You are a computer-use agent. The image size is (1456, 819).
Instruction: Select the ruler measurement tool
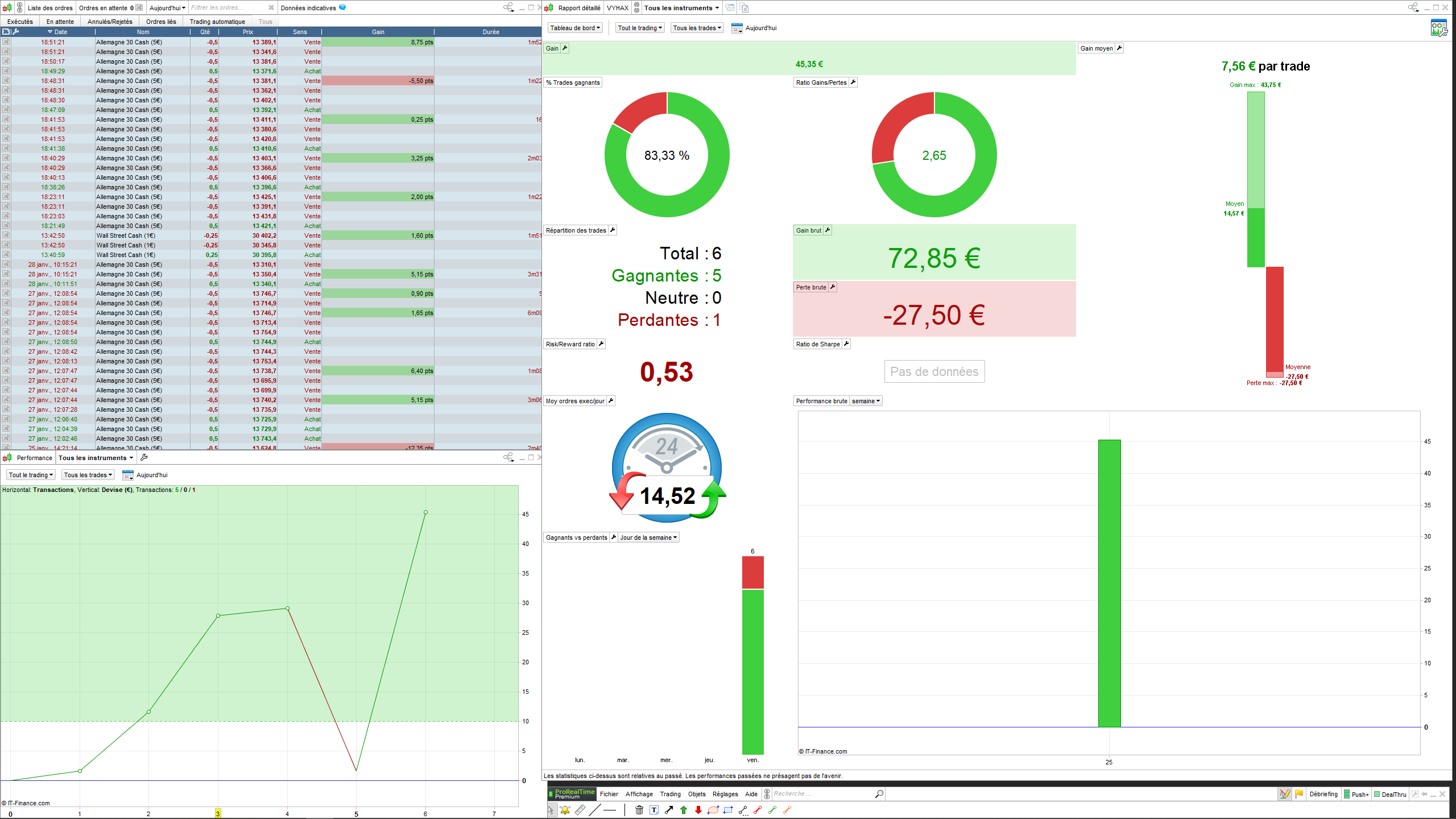coord(580,810)
